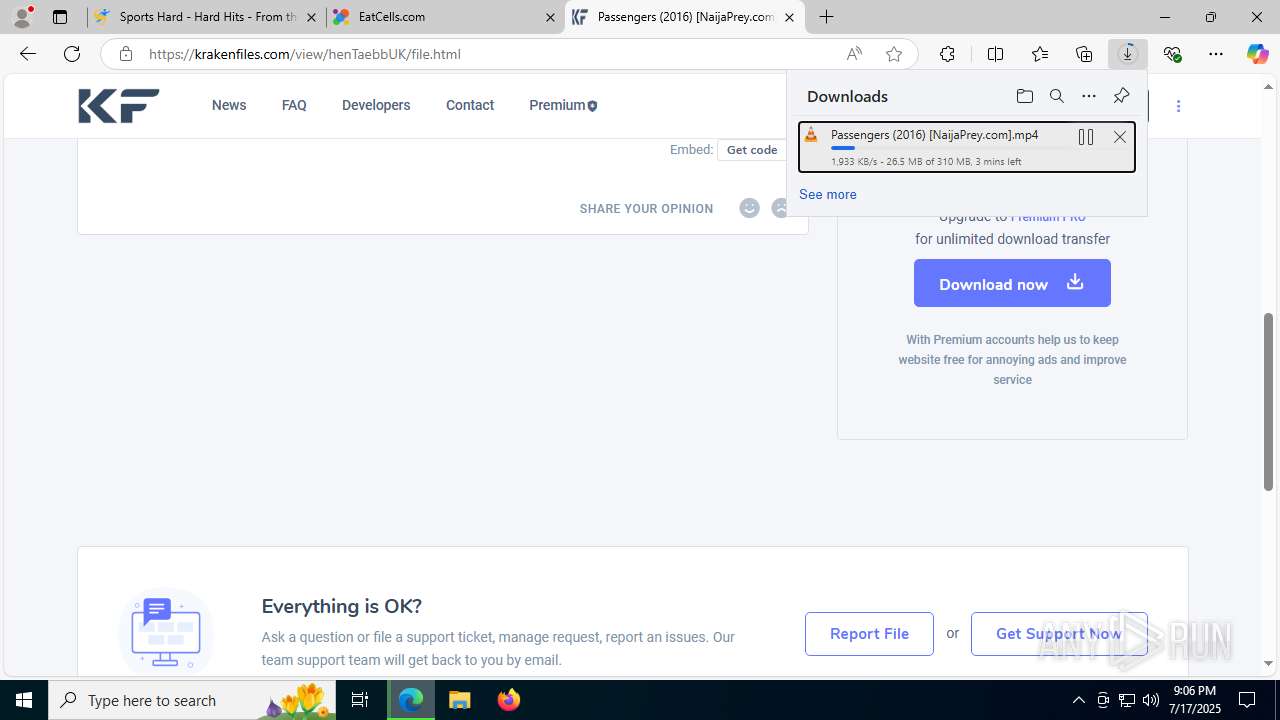
Task: Open See more downloads link
Action: 828,194
